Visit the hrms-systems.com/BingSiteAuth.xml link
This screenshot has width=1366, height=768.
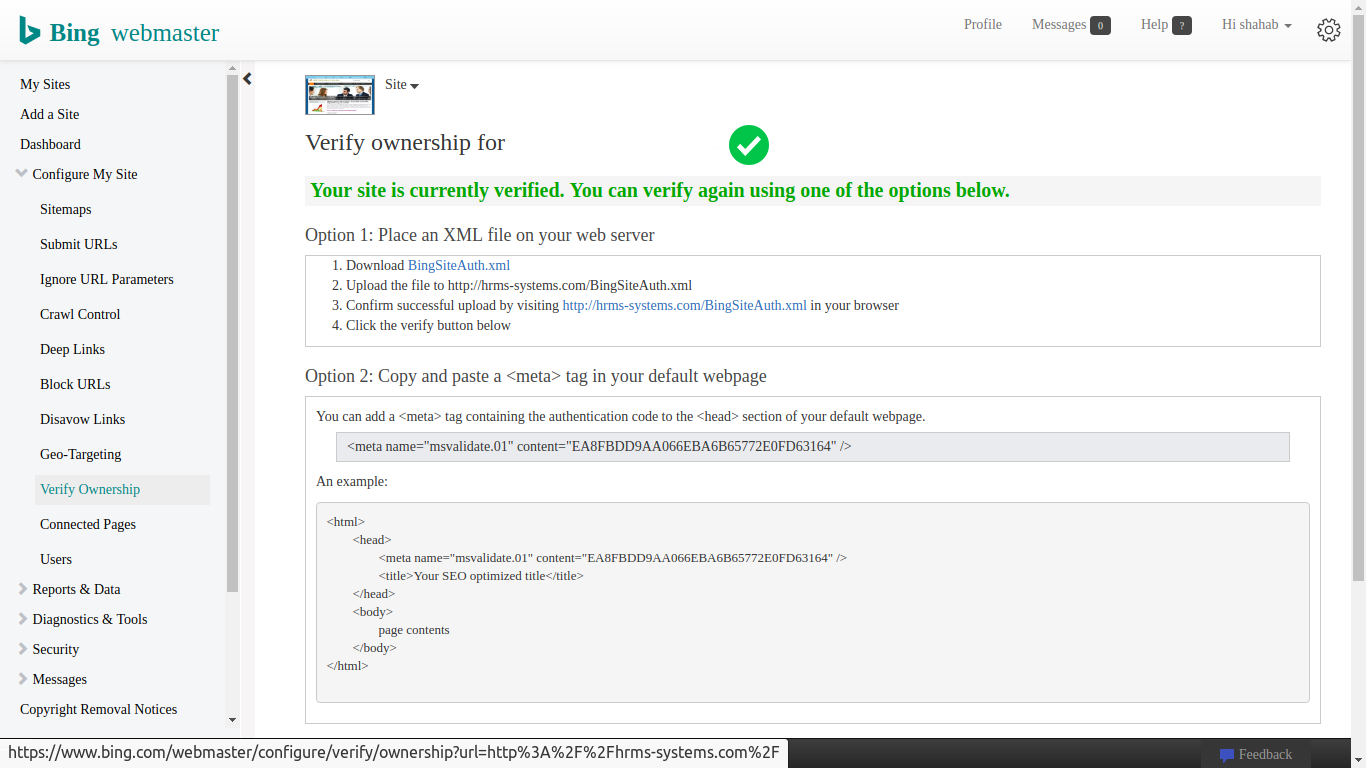(x=685, y=305)
